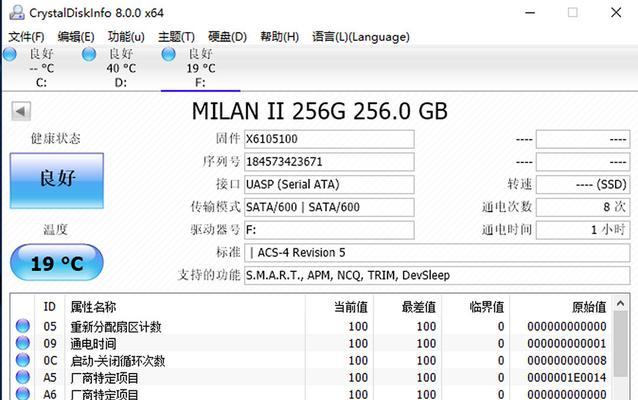Click the ID column header

(50, 306)
